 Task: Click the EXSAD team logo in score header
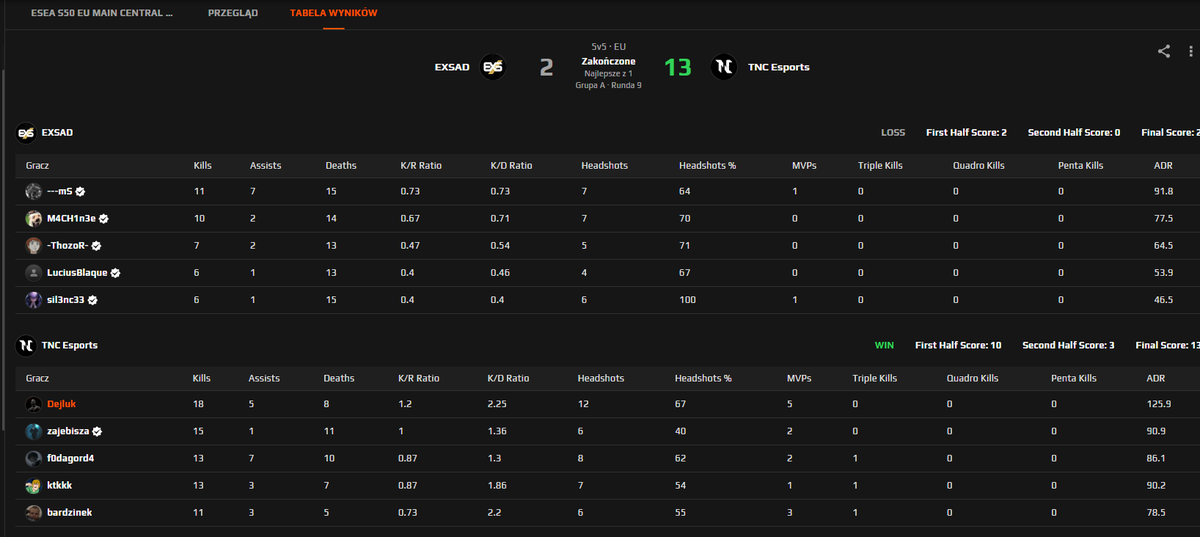[493, 67]
